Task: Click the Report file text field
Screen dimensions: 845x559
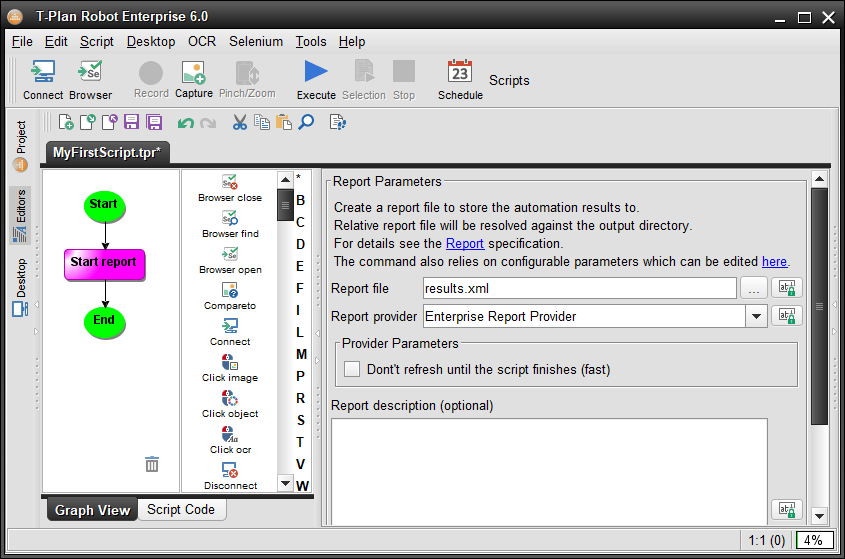Action: click(578, 288)
